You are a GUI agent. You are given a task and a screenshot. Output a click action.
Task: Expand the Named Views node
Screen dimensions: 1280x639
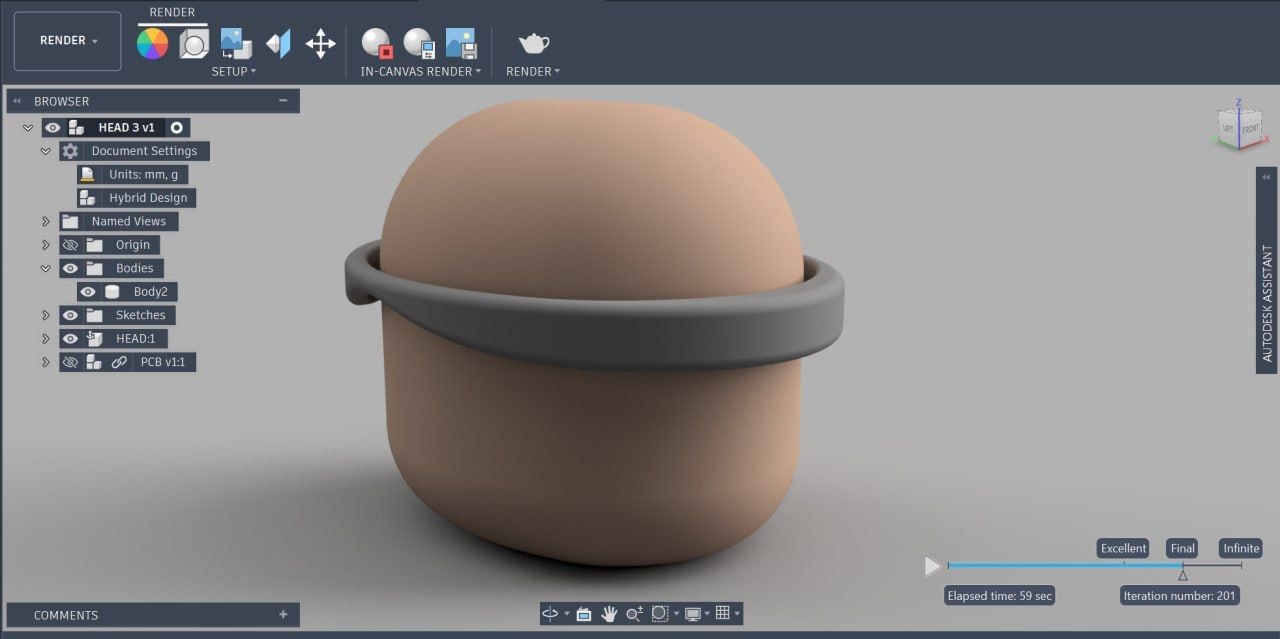click(x=46, y=221)
